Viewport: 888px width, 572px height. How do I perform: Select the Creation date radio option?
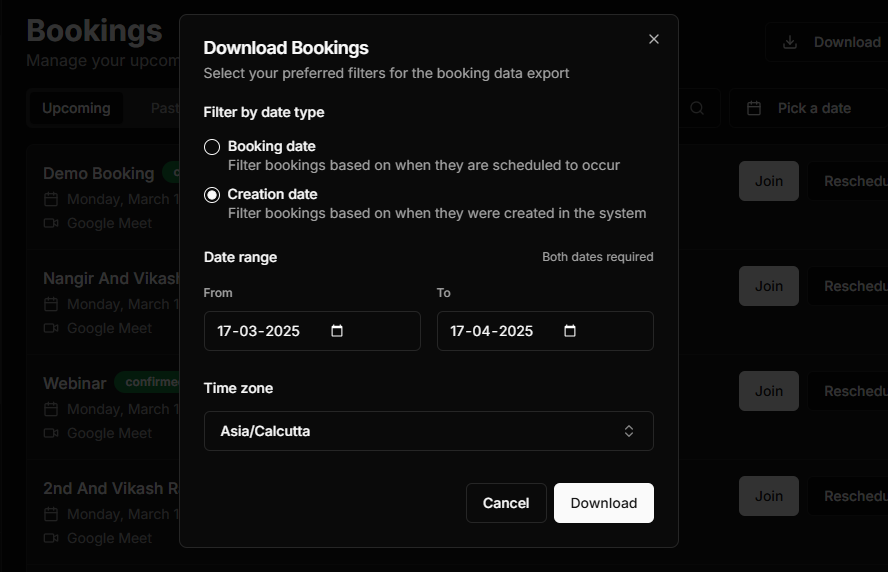pyautogui.click(x=212, y=195)
